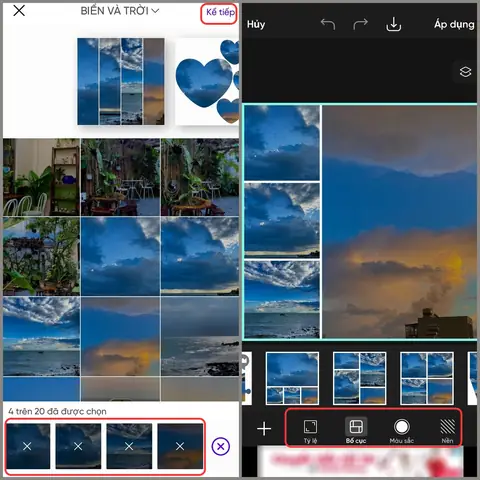Tap the Kế tiếp button

[220, 12]
